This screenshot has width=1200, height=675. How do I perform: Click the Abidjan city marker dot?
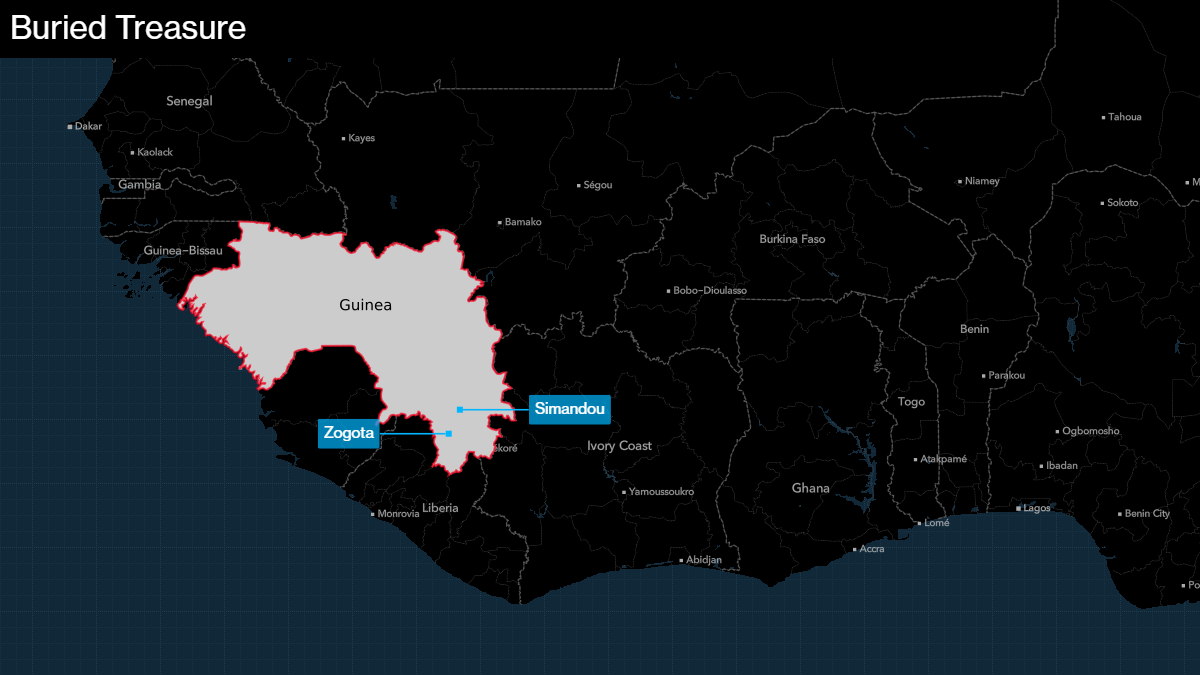(682, 560)
